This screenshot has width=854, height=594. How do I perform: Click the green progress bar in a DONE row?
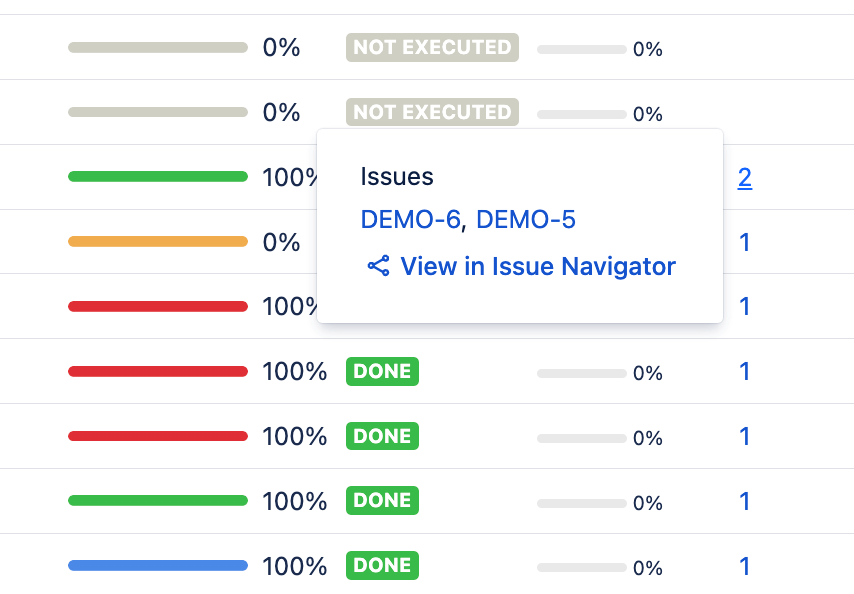[x=158, y=500]
